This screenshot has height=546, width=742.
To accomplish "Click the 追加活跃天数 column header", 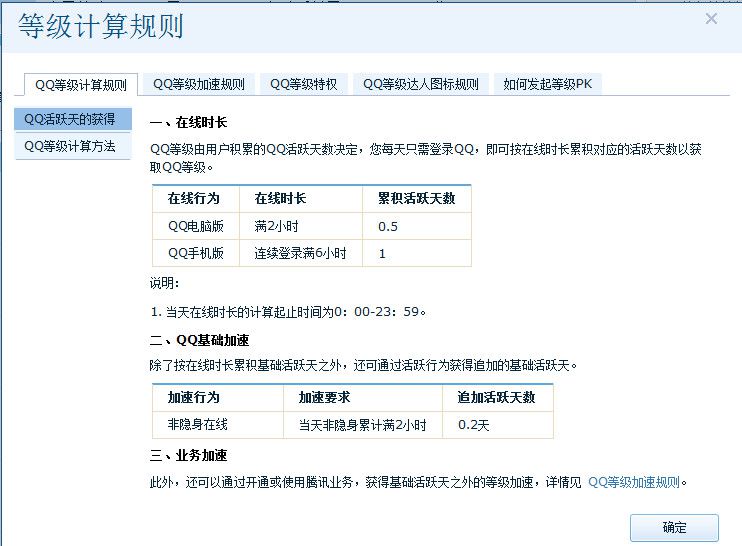I will point(498,397).
